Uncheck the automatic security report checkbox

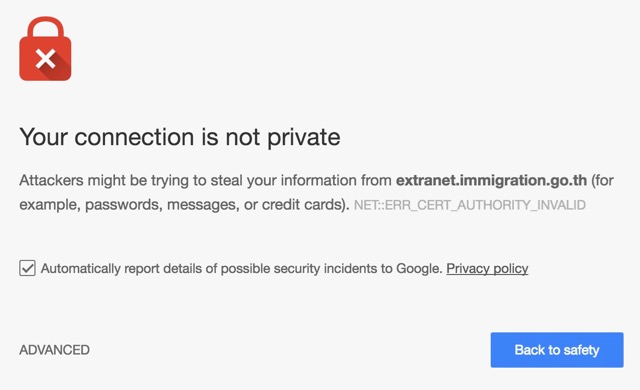(x=27, y=268)
